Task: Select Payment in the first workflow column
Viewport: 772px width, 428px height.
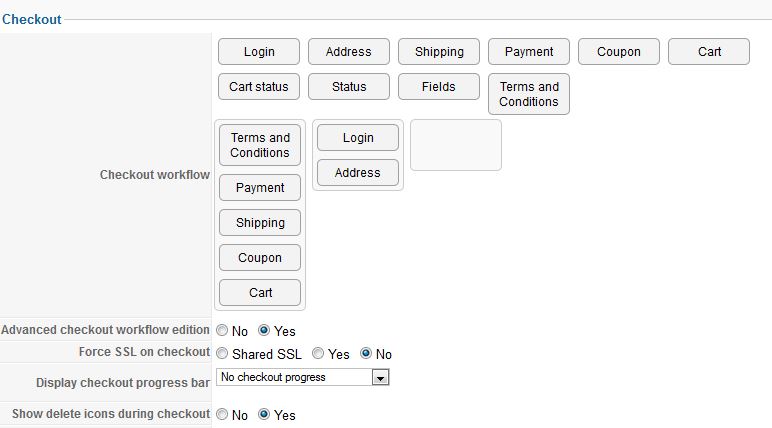Action: click(x=260, y=188)
